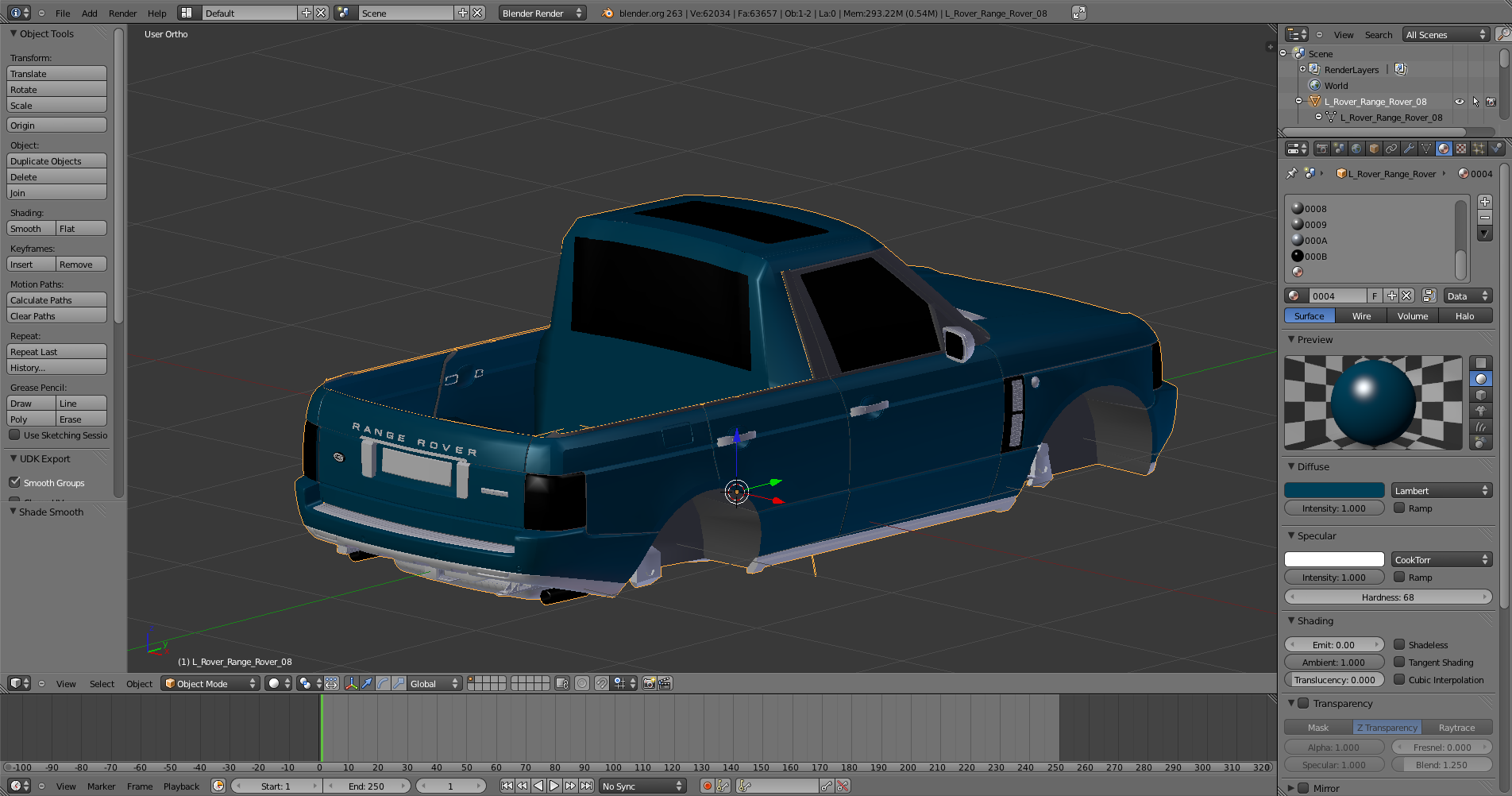Screen dimensions: 1512x796
Task: Enable Cubic Interpolation checkbox
Action: click(1399, 679)
